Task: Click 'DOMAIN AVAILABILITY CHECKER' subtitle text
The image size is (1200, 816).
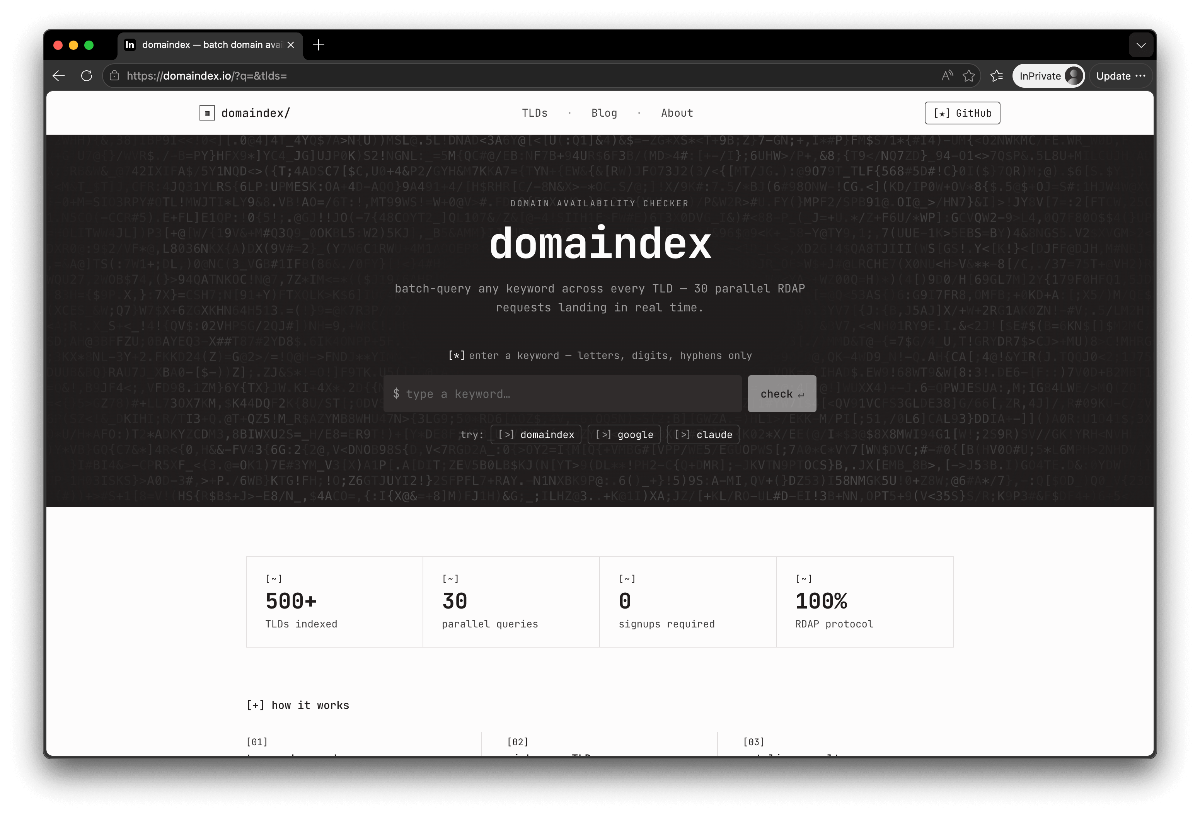Action: [x=600, y=203]
